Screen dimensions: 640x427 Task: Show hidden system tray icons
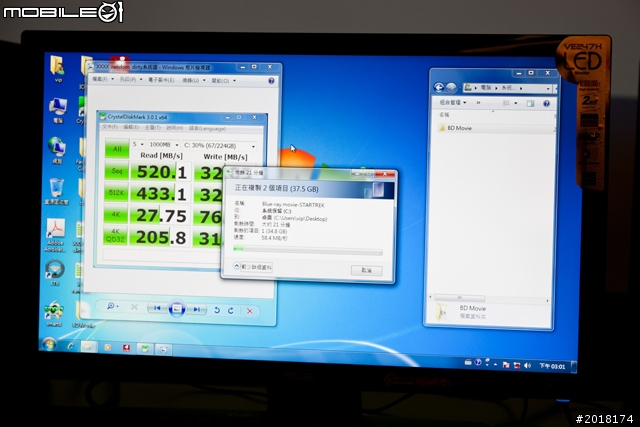click(495, 364)
